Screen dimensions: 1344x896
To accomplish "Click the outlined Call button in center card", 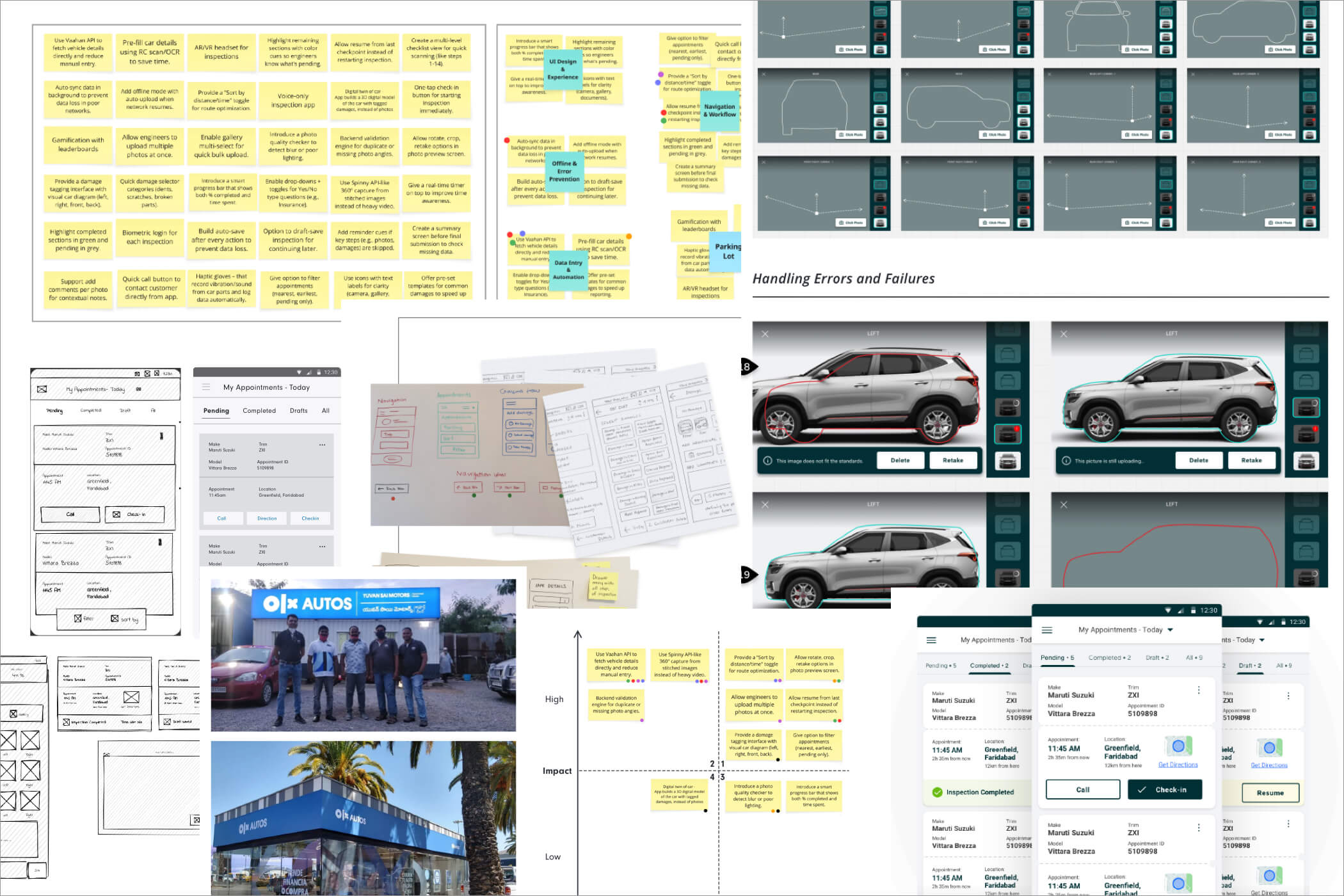I will (x=1082, y=790).
